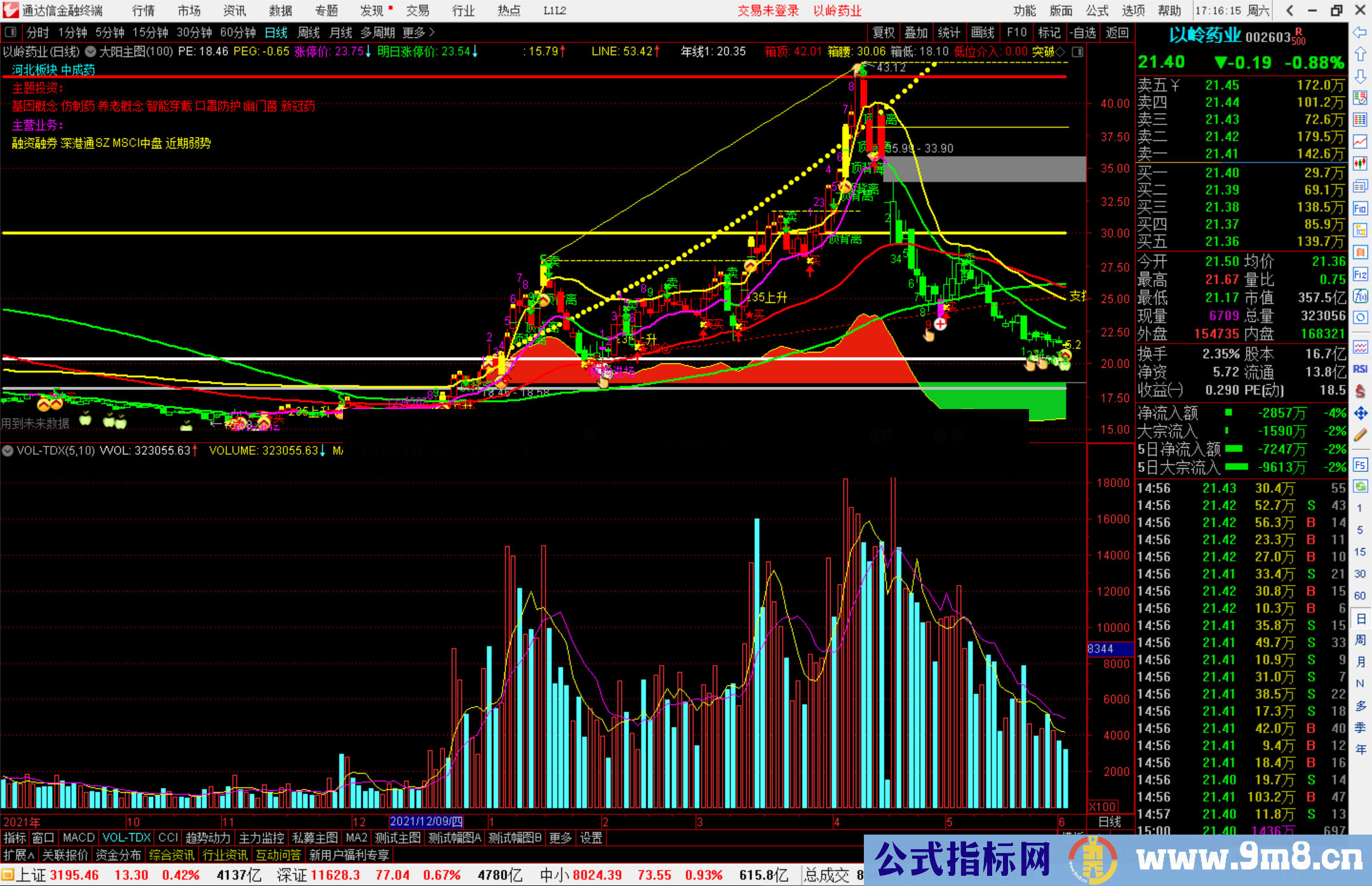Click the F12 trading icon
This screenshot has height=886, width=1372.
pos(1360,274)
